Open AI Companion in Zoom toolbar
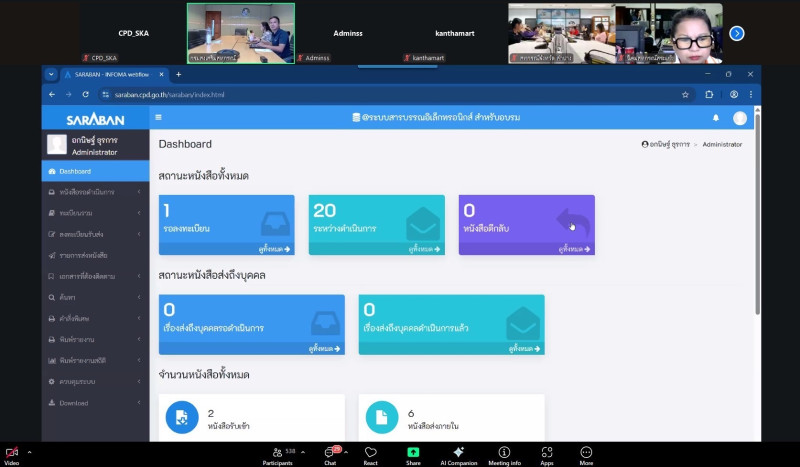The image size is (800, 467). point(458,453)
